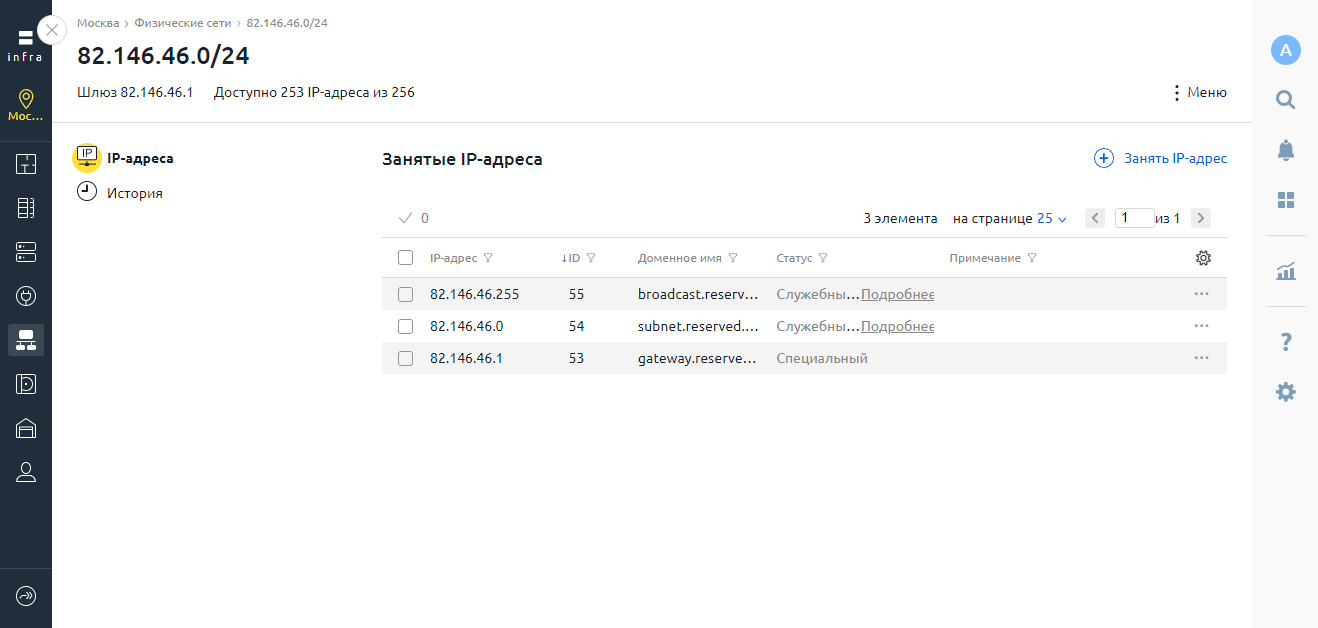Click the networks icon in left sidebar
The height and width of the screenshot is (628, 1318).
(26, 340)
